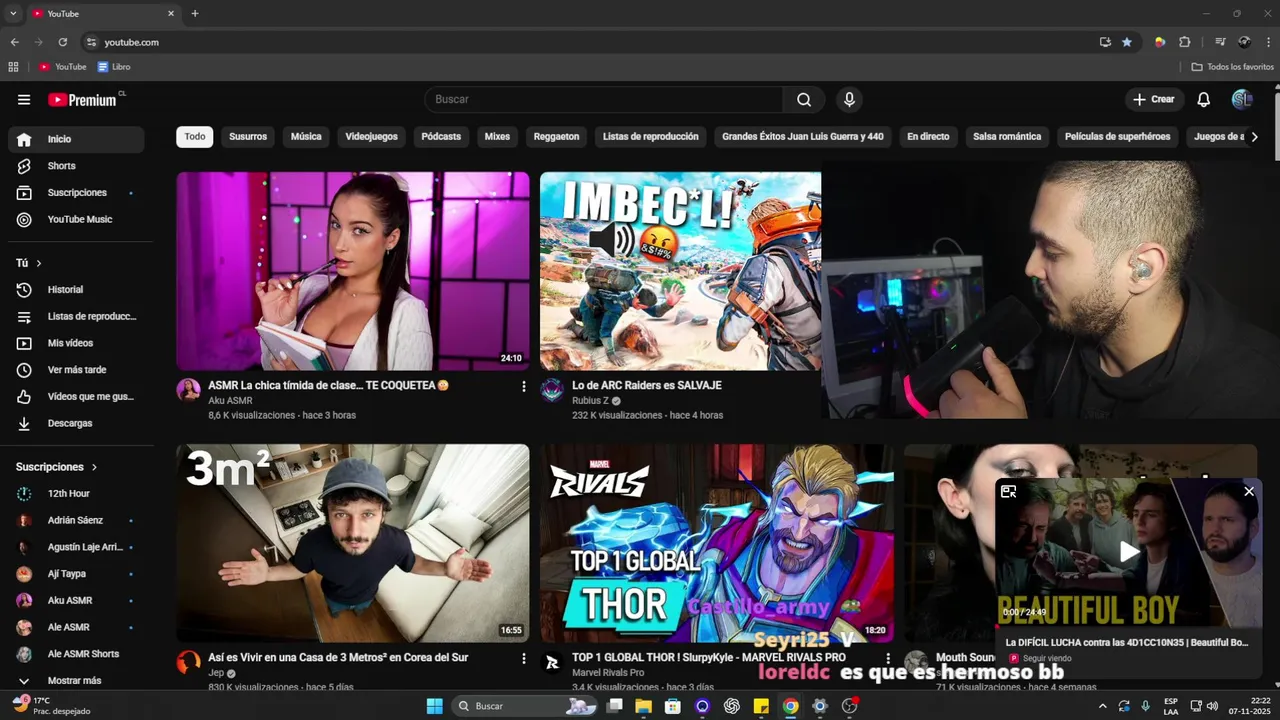Image resolution: width=1280 pixels, height=720 pixels.
Task: Select the Todo filter chip
Action: pyautogui.click(x=195, y=137)
